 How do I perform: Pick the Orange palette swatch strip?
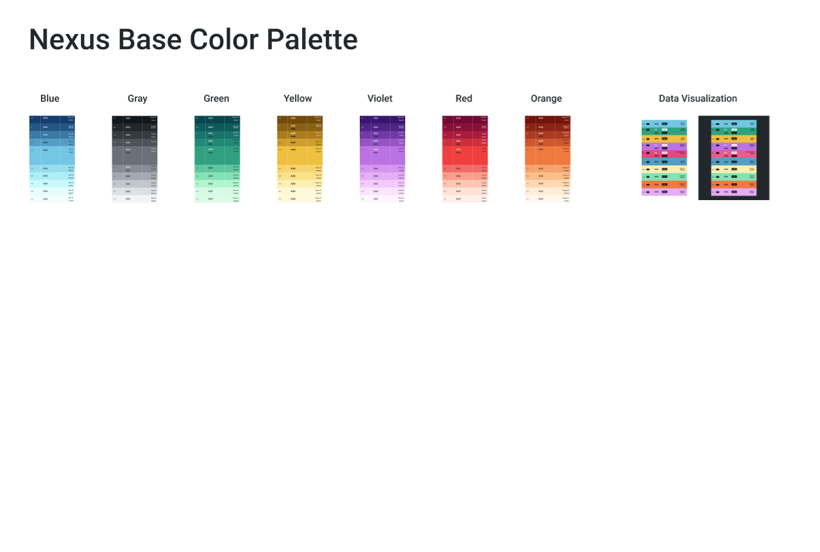[547, 160]
